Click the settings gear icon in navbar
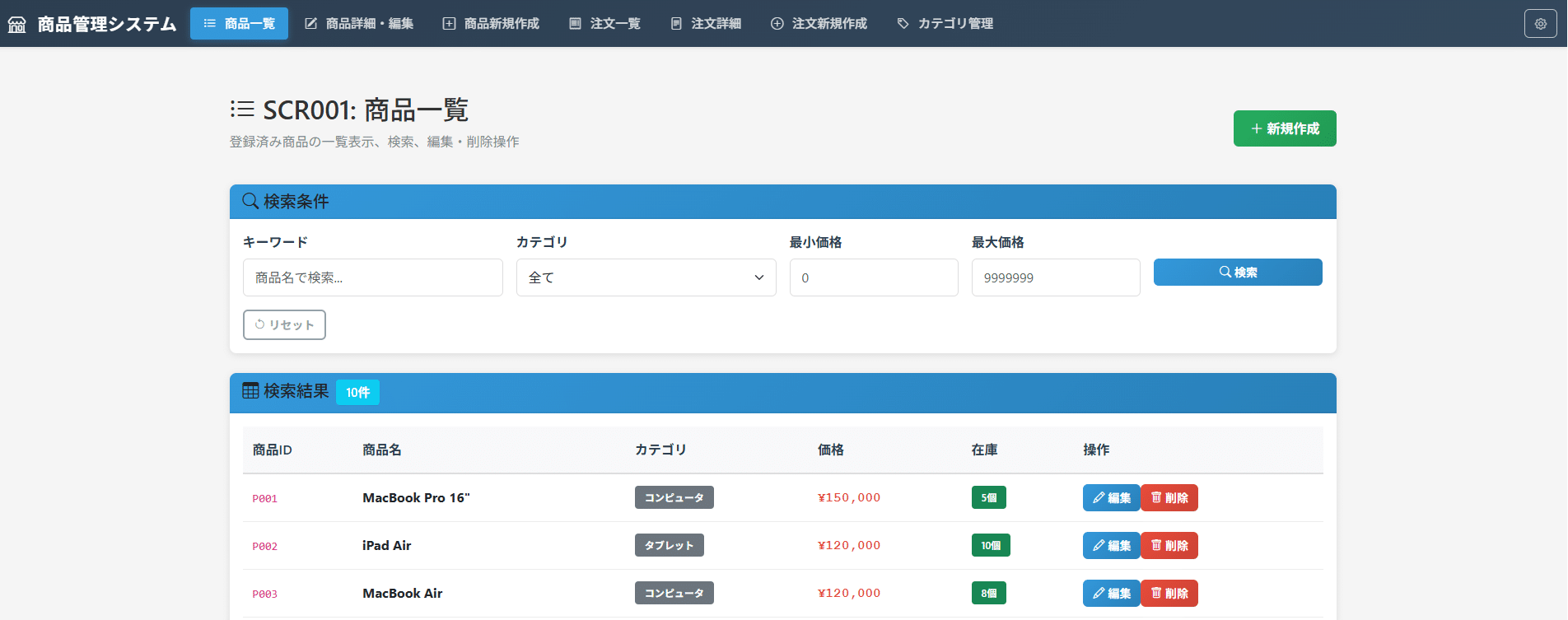The height and width of the screenshot is (620, 1568). (x=1540, y=24)
